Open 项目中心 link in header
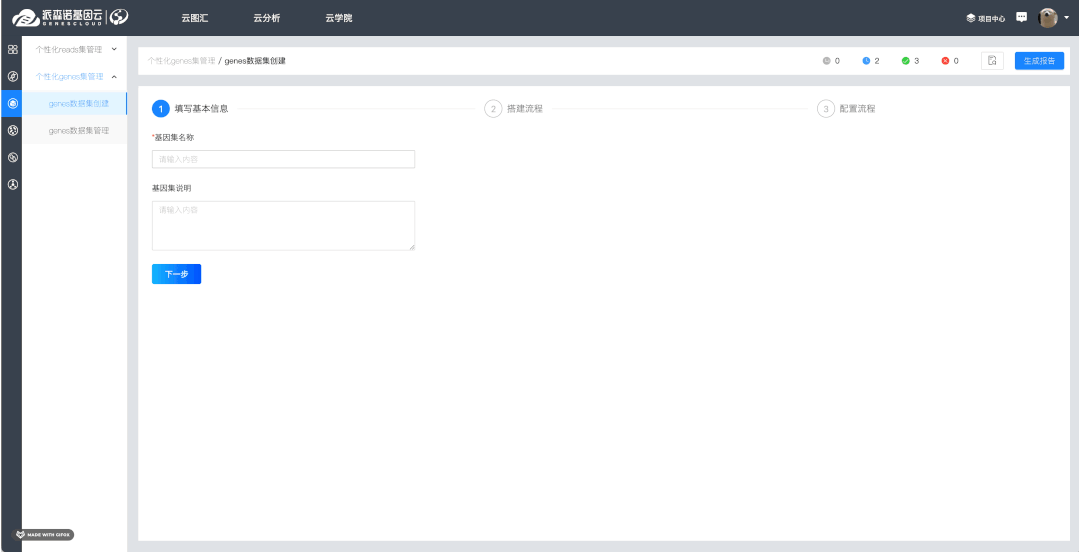This screenshot has height=552, width=1079. tap(992, 19)
